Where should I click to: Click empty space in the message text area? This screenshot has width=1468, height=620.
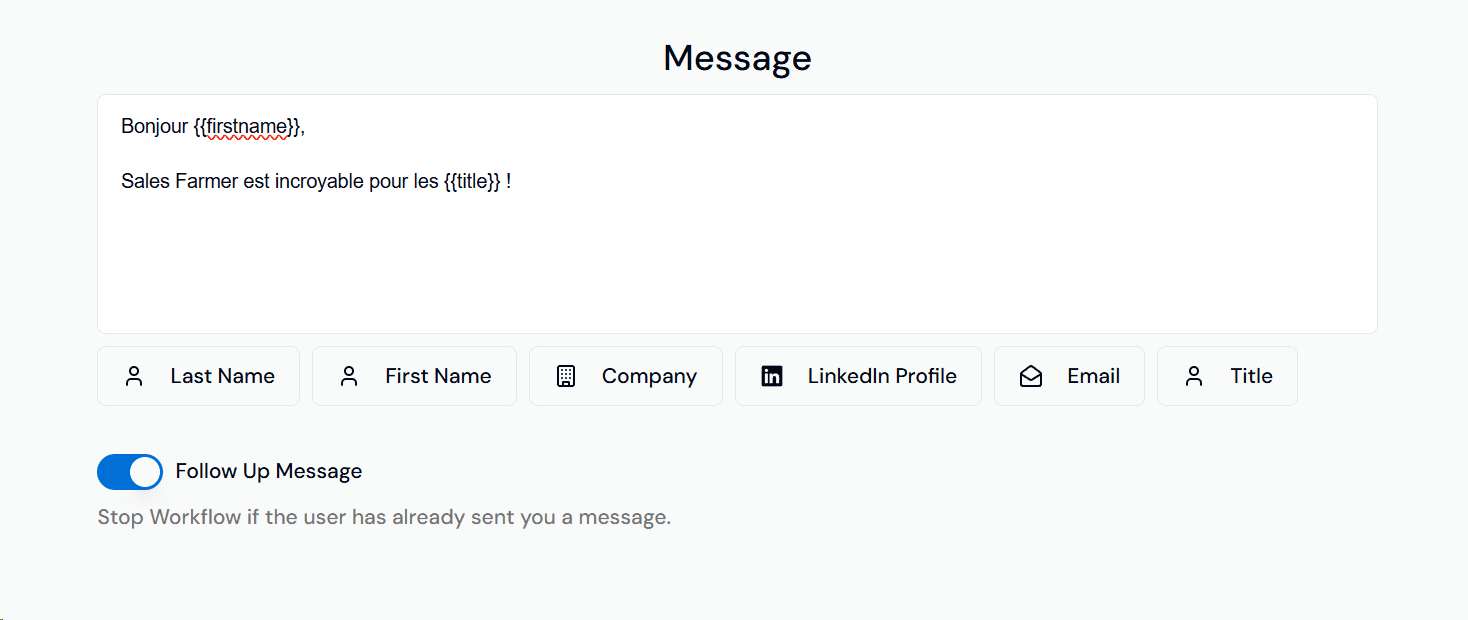tap(737, 265)
